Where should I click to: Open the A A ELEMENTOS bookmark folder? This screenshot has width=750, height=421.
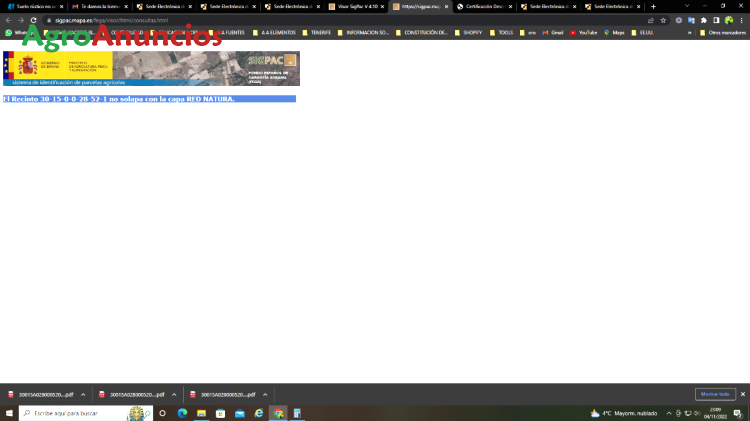click(274, 33)
